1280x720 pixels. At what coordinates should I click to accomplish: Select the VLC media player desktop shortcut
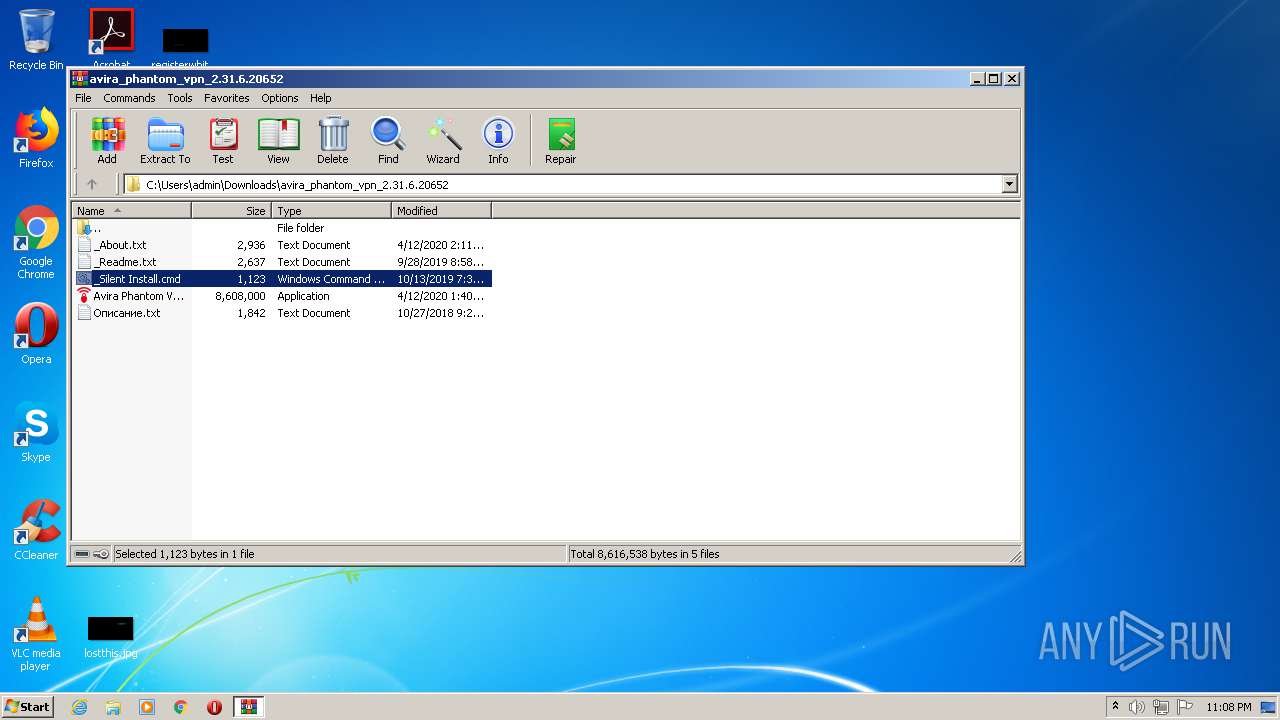(x=36, y=634)
